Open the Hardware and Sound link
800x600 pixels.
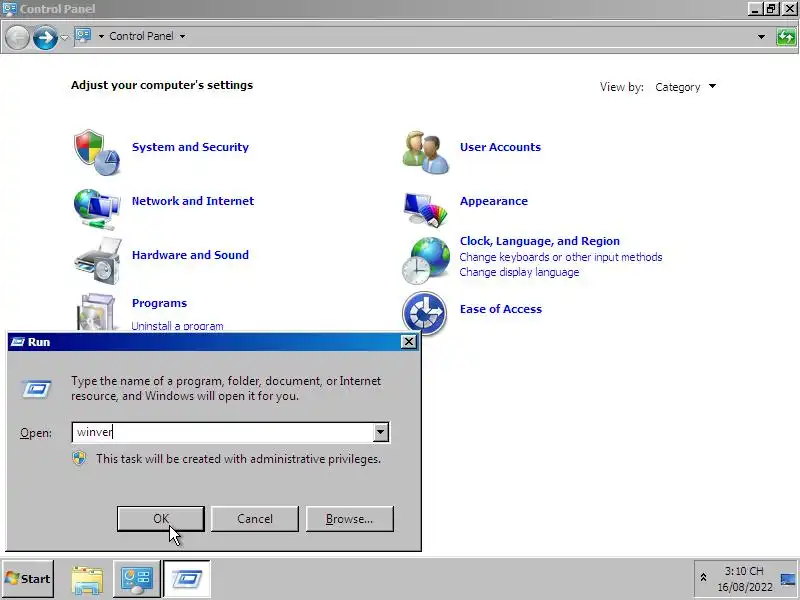tap(190, 255)
